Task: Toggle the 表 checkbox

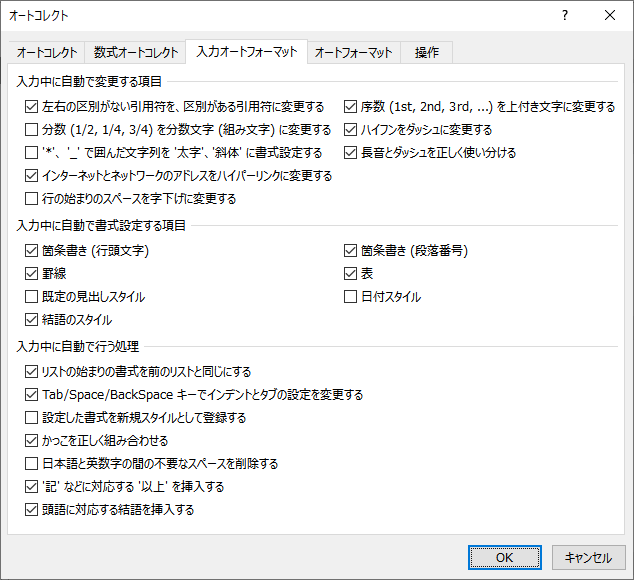Action: point(351,274)
